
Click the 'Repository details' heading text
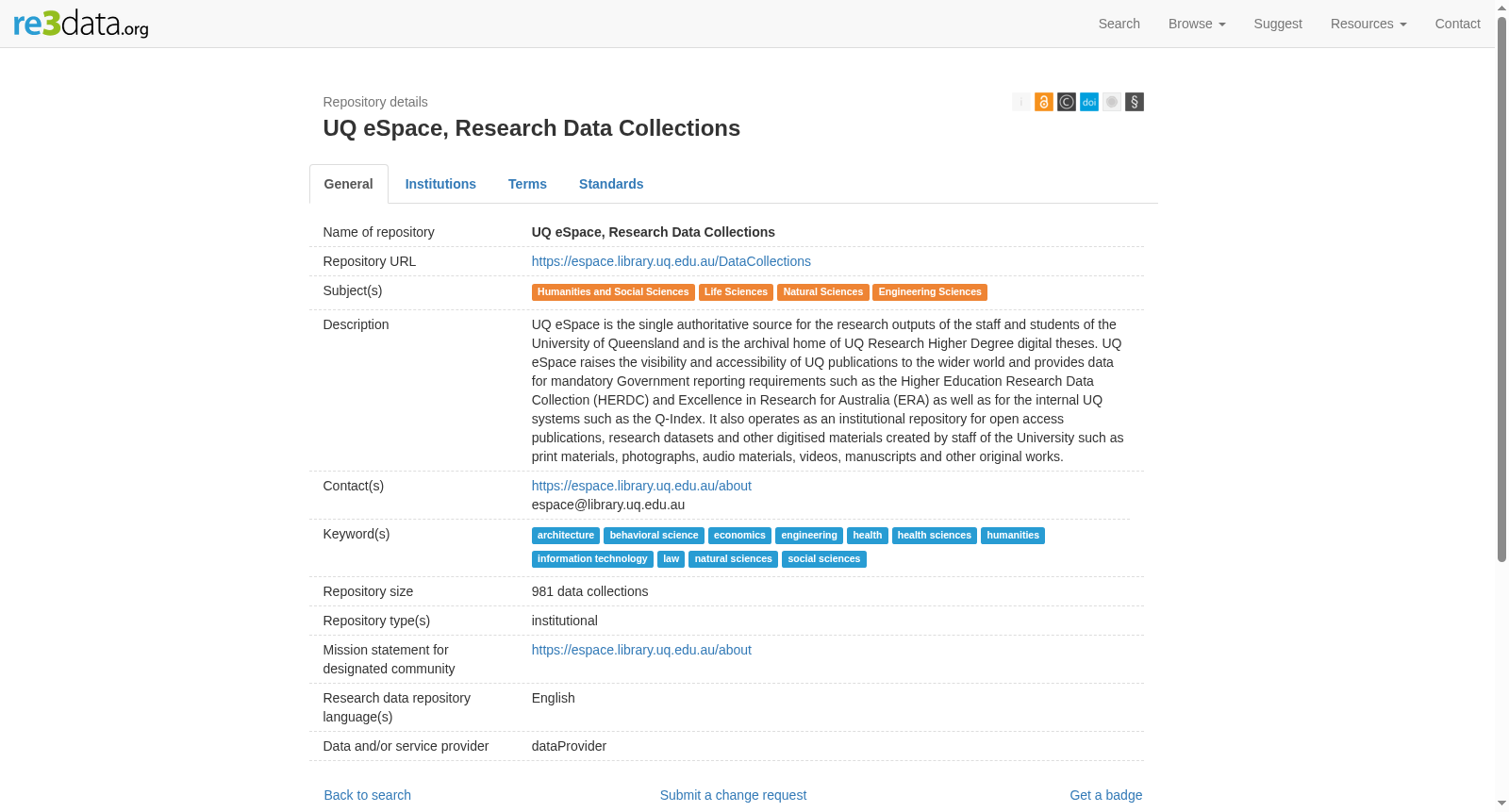[375, 102]
